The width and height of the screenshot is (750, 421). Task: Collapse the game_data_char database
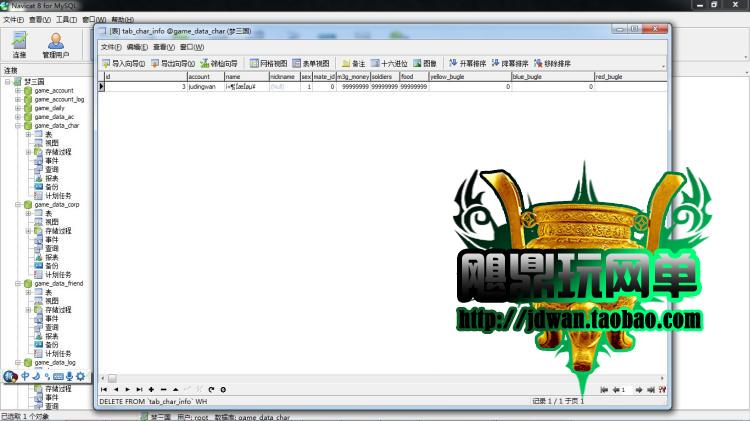pos(18,126)
